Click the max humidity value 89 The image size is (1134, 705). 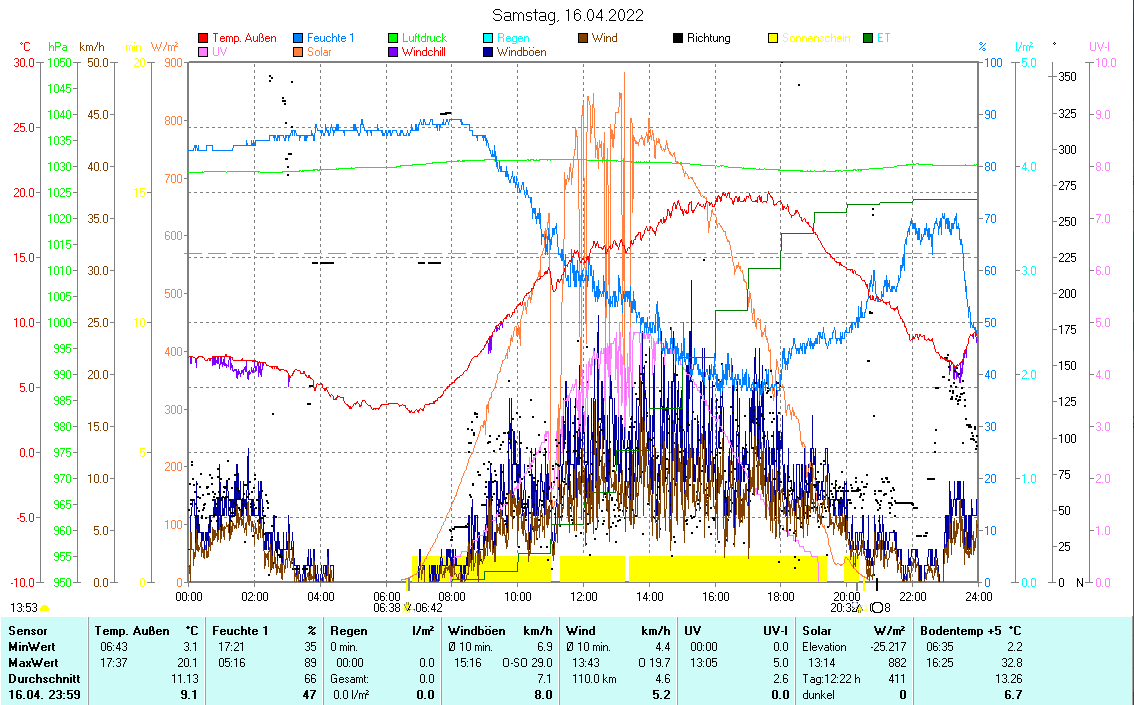click(310, 663)
